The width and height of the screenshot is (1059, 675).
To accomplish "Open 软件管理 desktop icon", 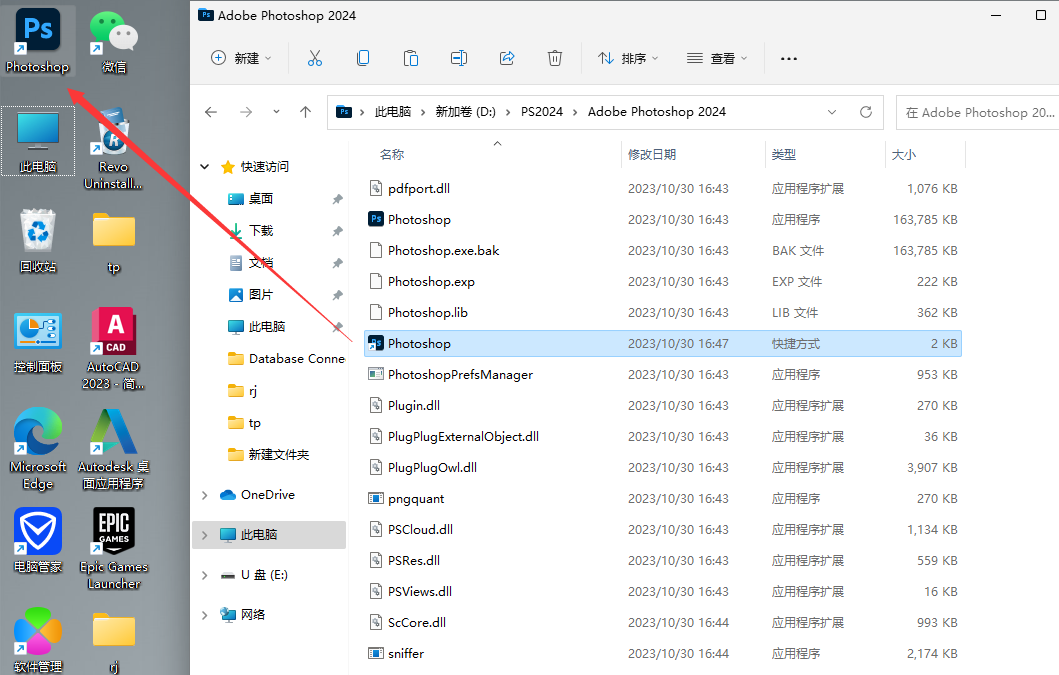I will pos(38,641).
